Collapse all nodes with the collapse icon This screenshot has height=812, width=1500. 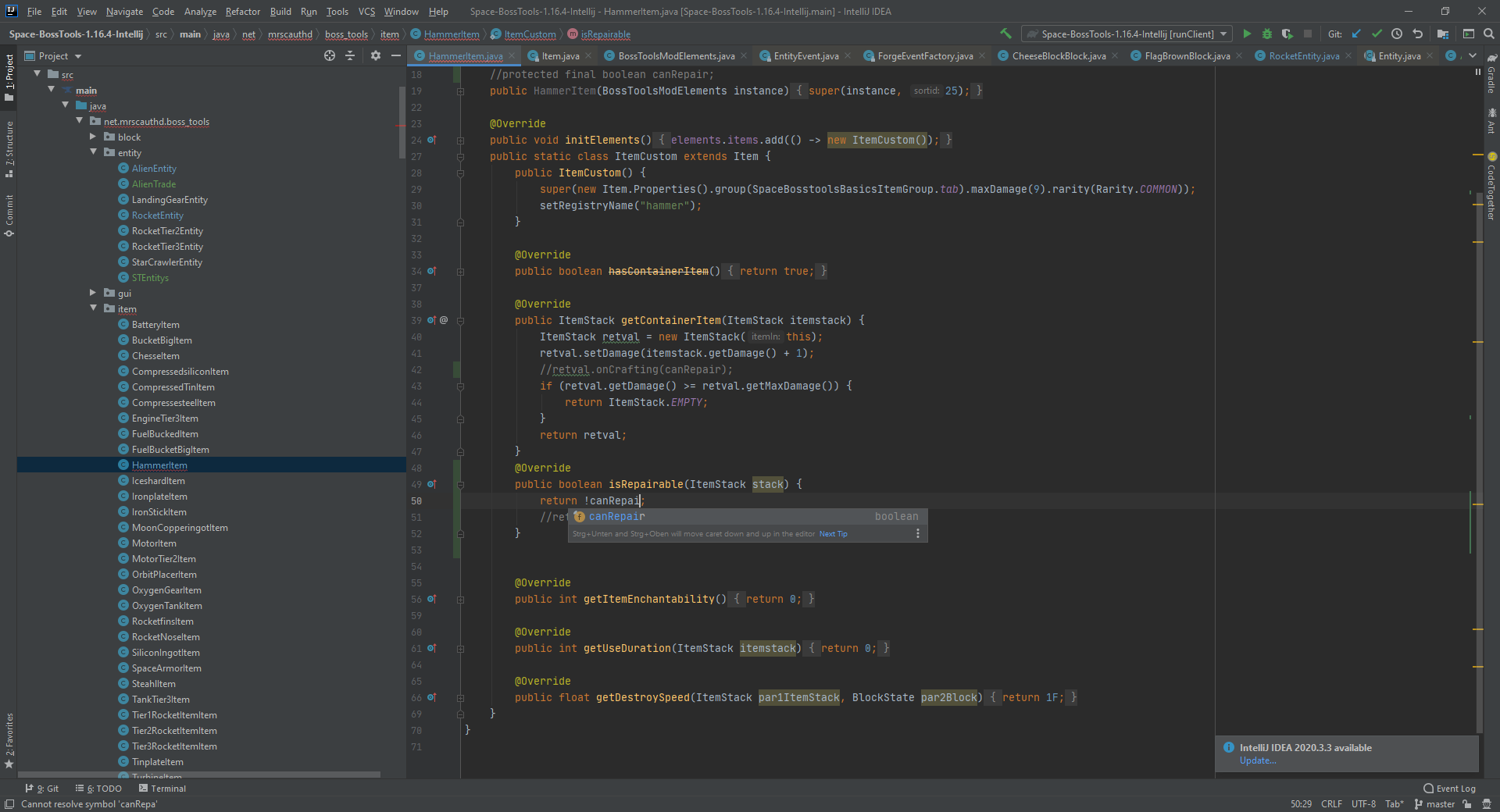point(349,55)
